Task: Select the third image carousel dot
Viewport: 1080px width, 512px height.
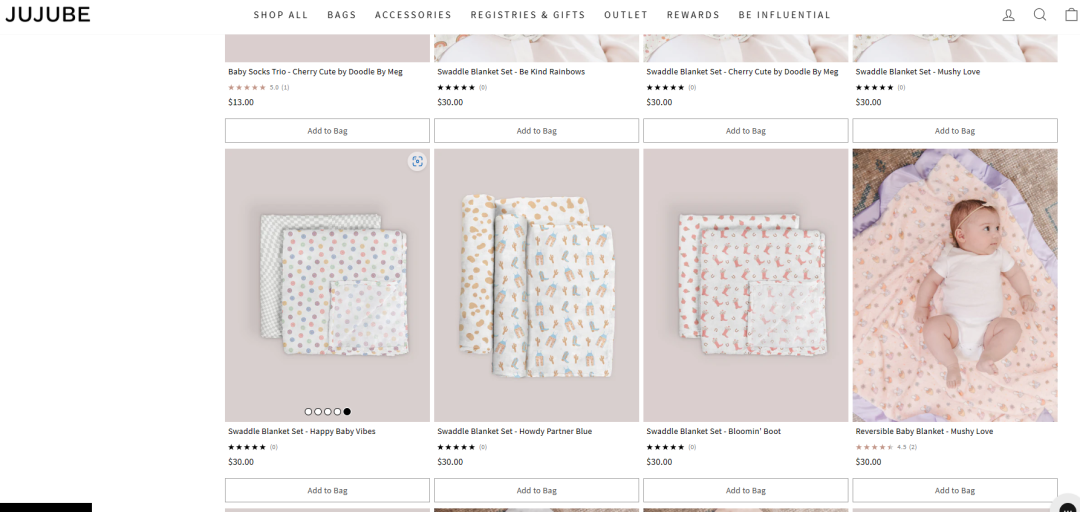Action: tap(328, 411)
